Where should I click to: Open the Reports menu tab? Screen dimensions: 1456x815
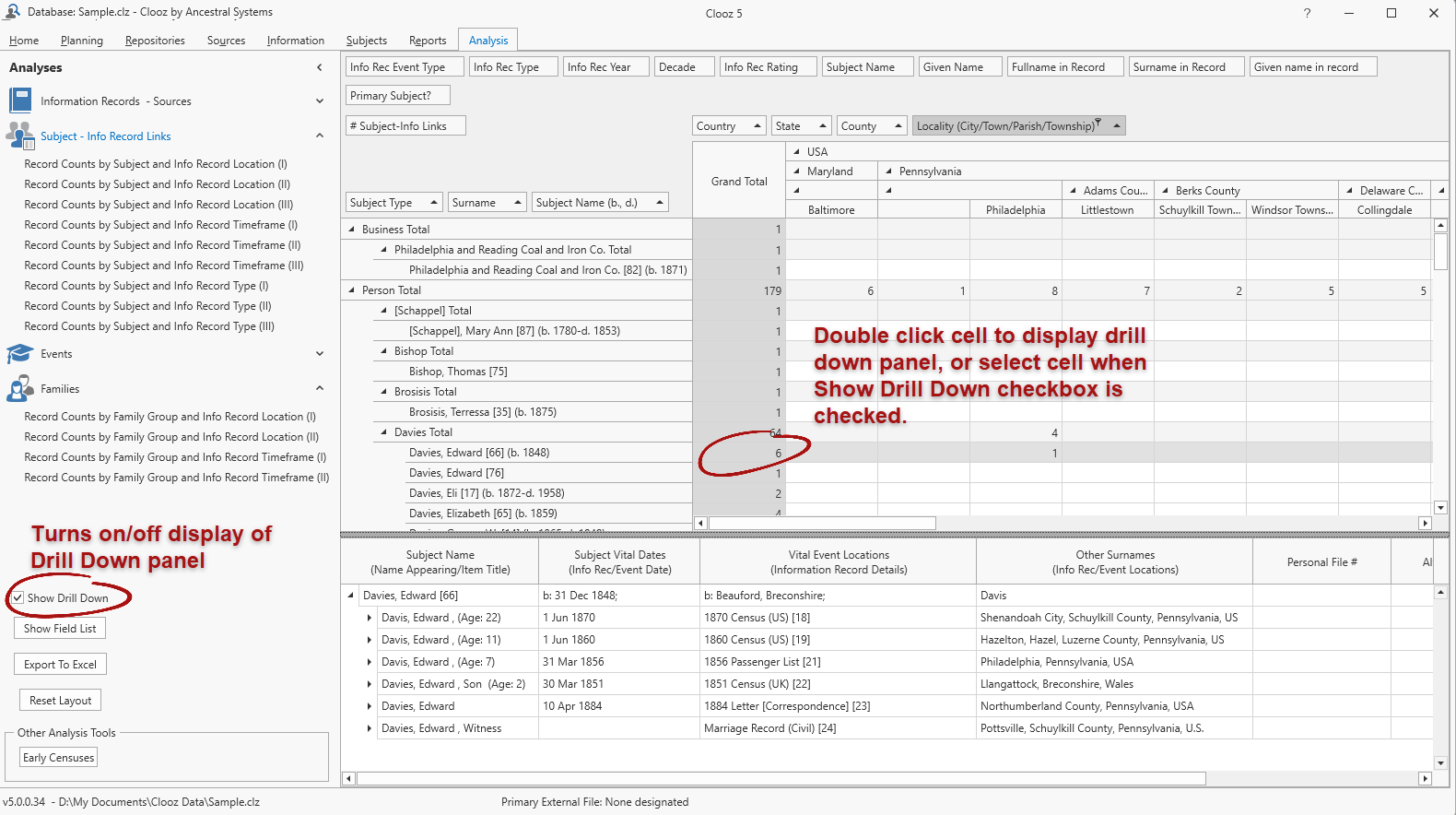[428, 41]
